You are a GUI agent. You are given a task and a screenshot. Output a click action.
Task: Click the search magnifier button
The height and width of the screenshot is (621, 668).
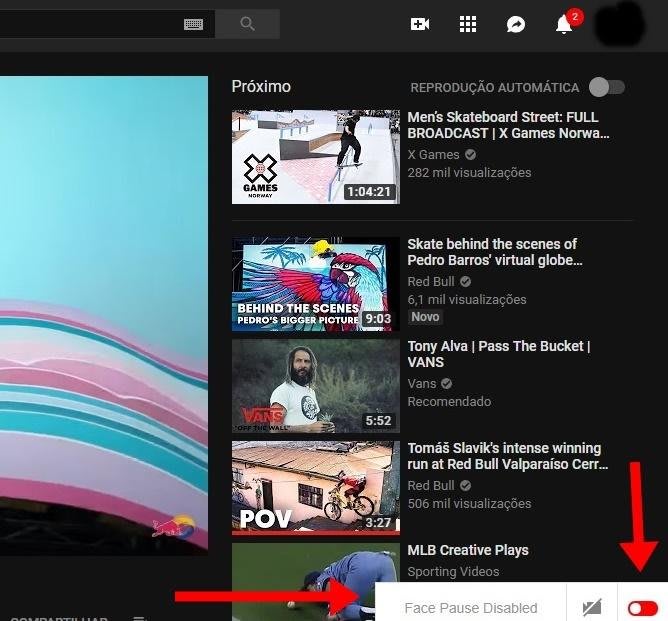pos(248,24)
